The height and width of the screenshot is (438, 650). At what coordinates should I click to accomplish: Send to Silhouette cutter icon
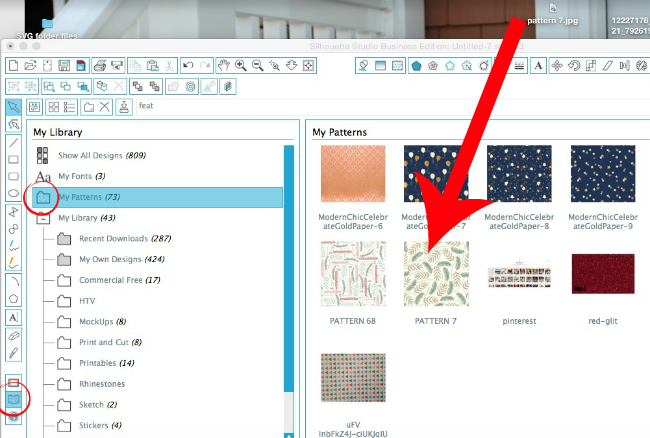(117, 65)
